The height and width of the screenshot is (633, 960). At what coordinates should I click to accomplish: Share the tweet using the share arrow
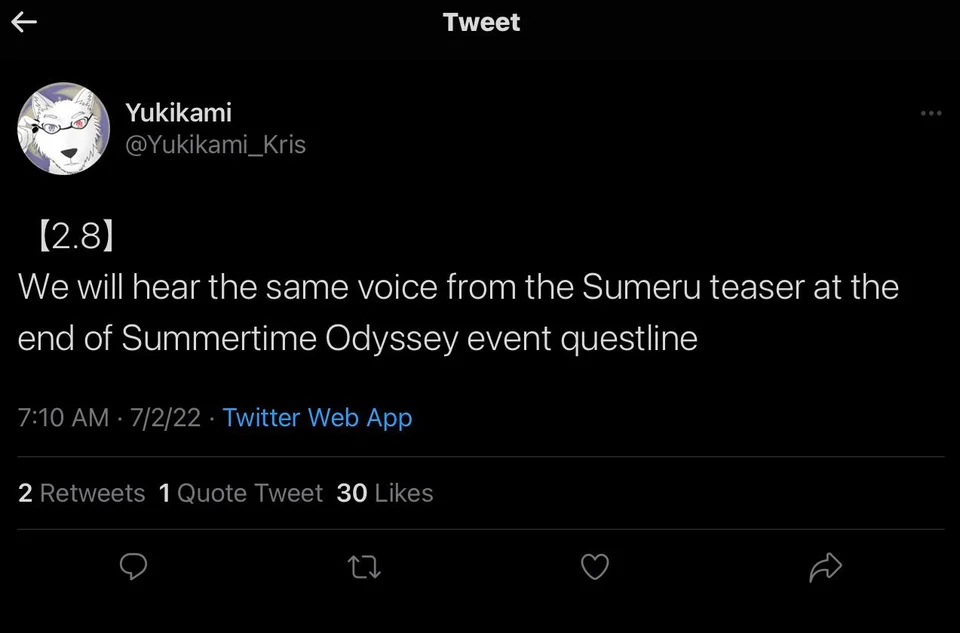click(825, 567)
